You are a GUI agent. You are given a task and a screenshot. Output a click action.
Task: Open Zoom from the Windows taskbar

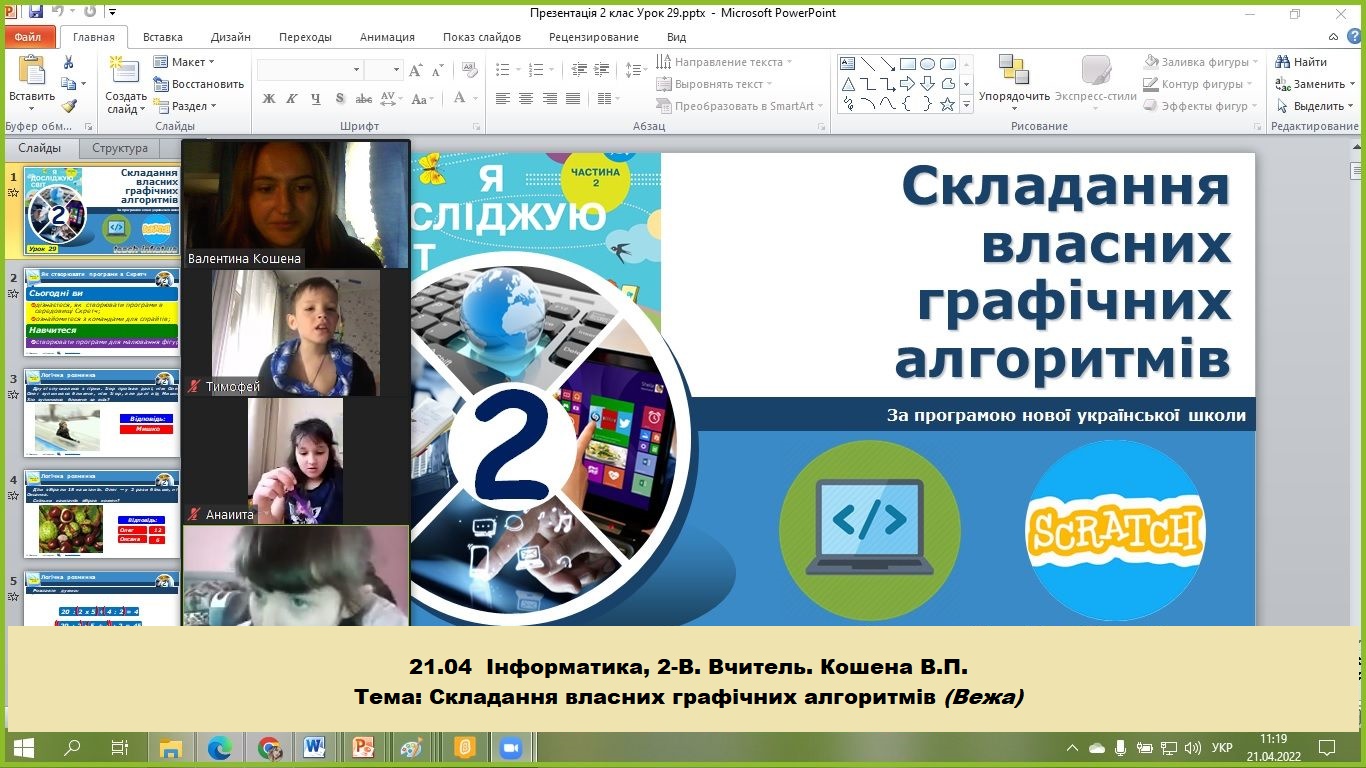click(511, 748)
